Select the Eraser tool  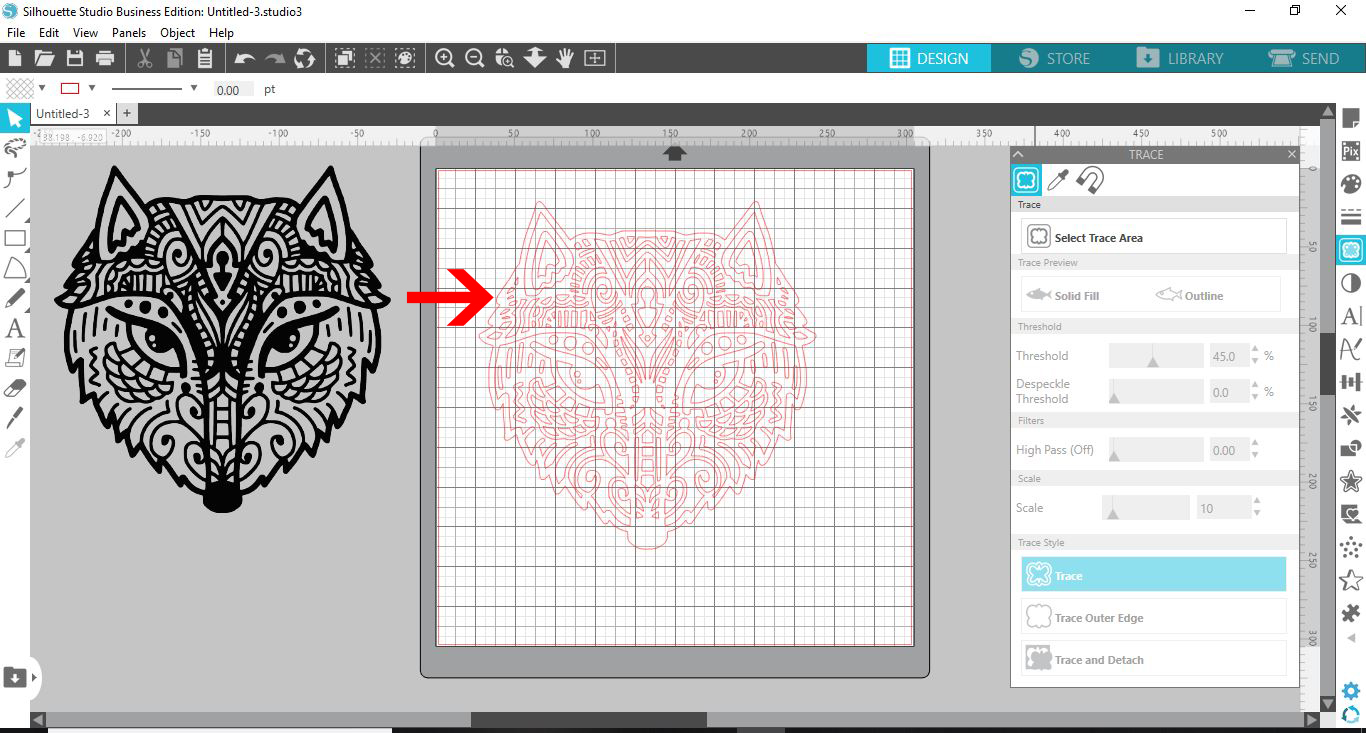[15, 387]
